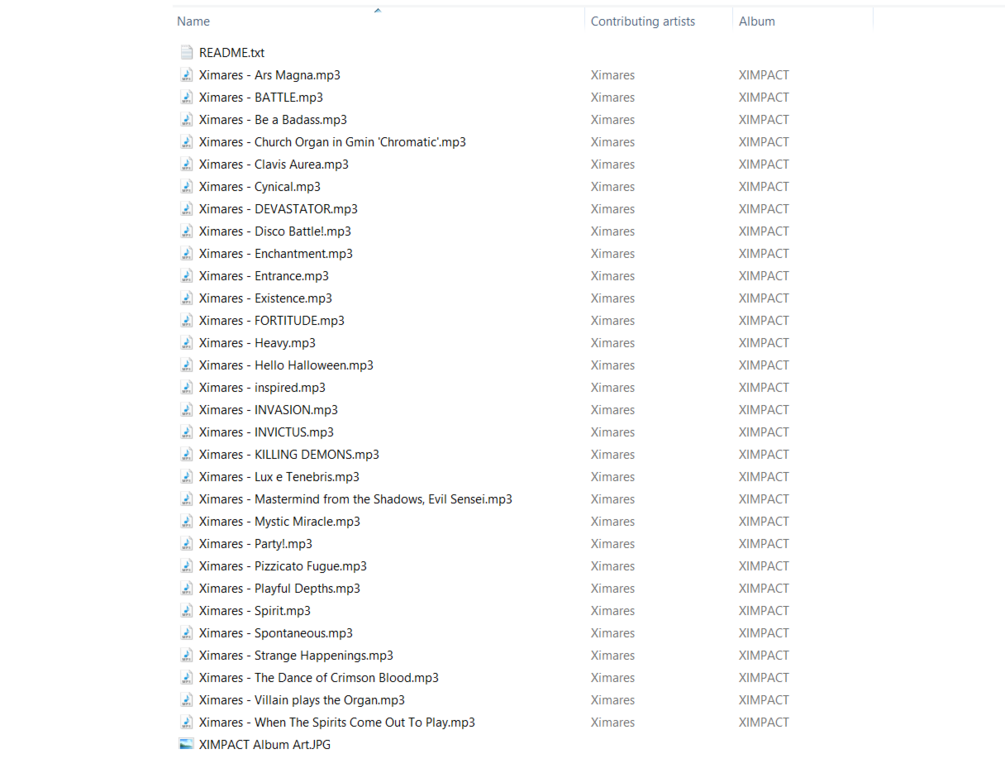
Task: Select file Ximares - Playful Depths.mp3
Action: coord(279,589)
